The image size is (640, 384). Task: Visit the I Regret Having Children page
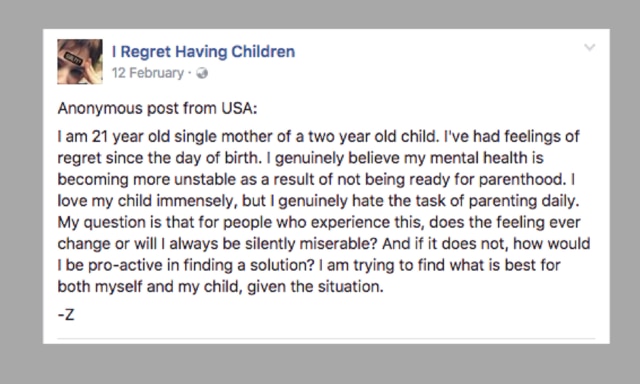203,52
